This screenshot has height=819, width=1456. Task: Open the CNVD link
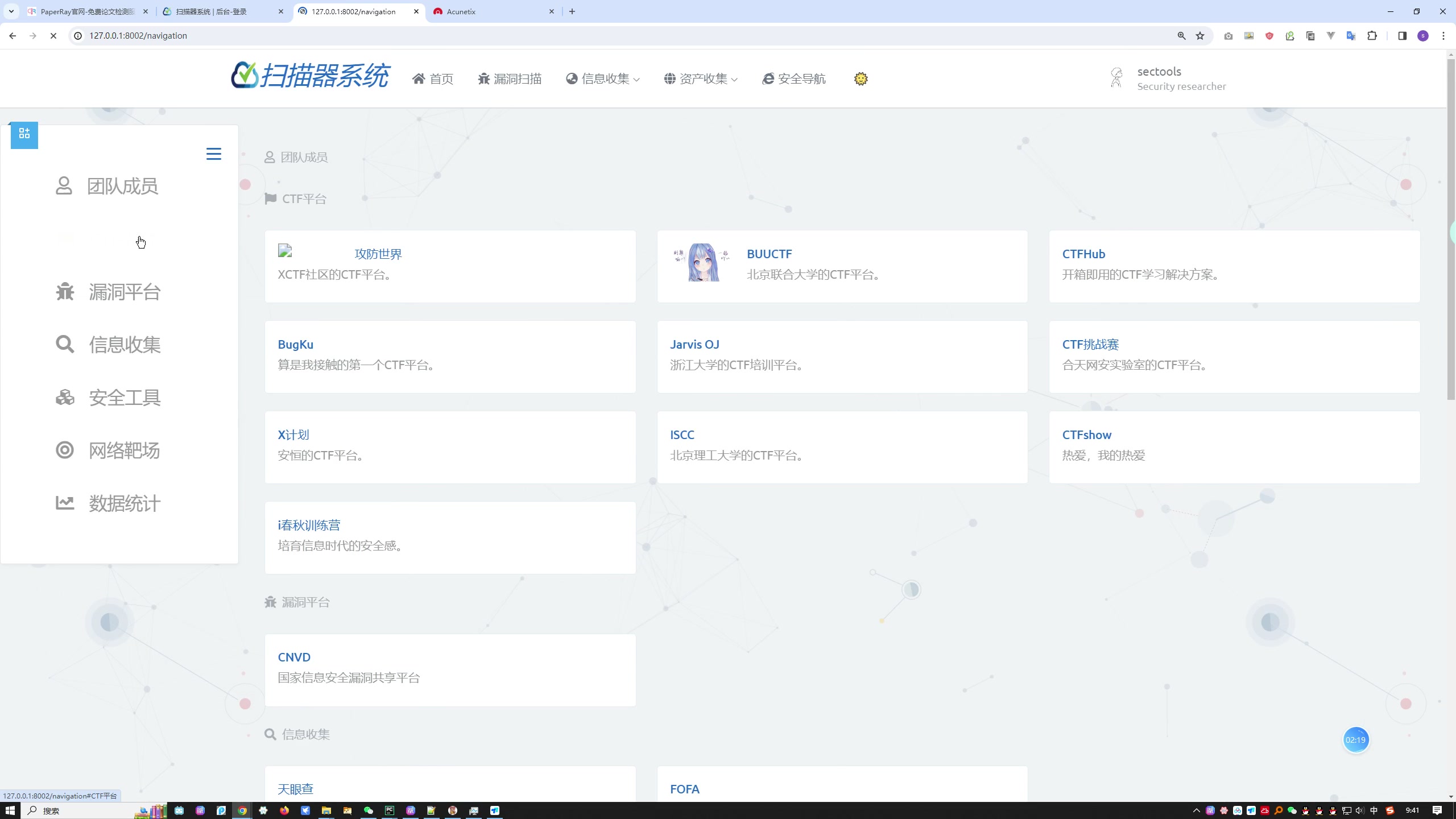coord(294,657)
